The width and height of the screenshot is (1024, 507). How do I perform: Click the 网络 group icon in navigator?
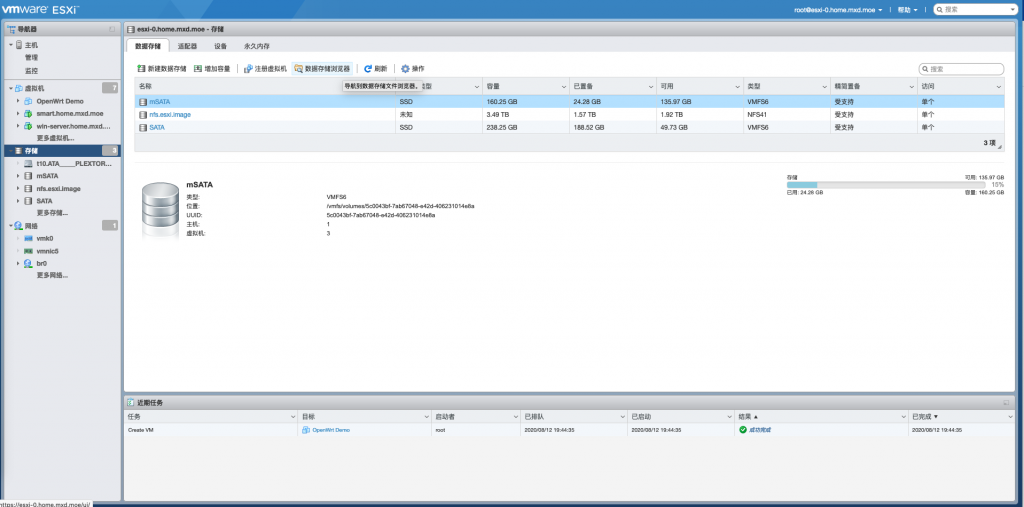click(x=19, y=226)
